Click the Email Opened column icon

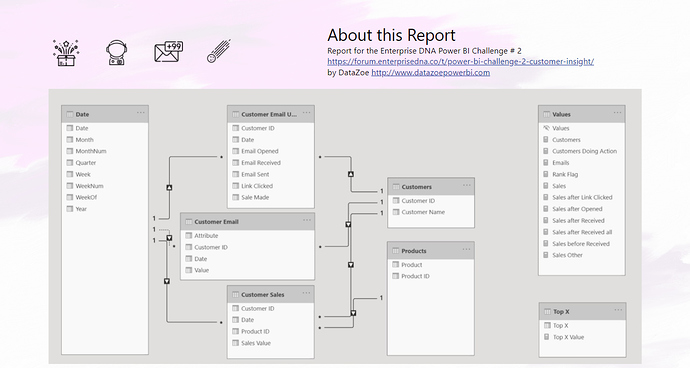click(235, 151)
